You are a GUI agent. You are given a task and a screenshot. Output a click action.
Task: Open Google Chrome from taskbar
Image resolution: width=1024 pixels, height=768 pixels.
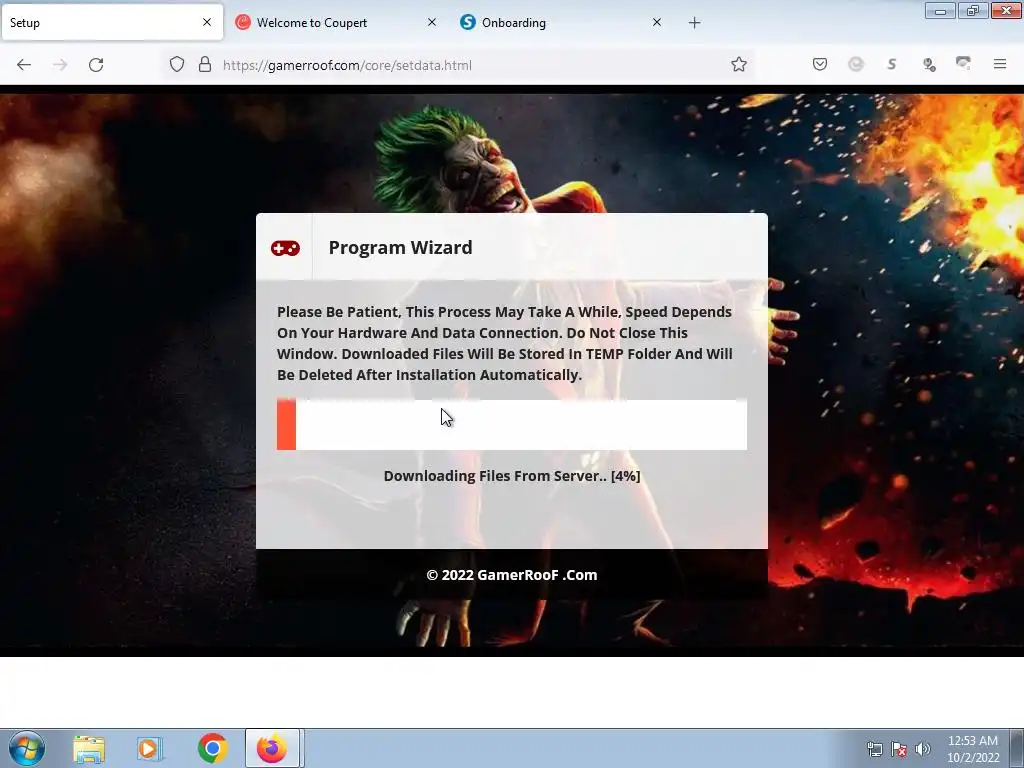click(x=212, y=749)
